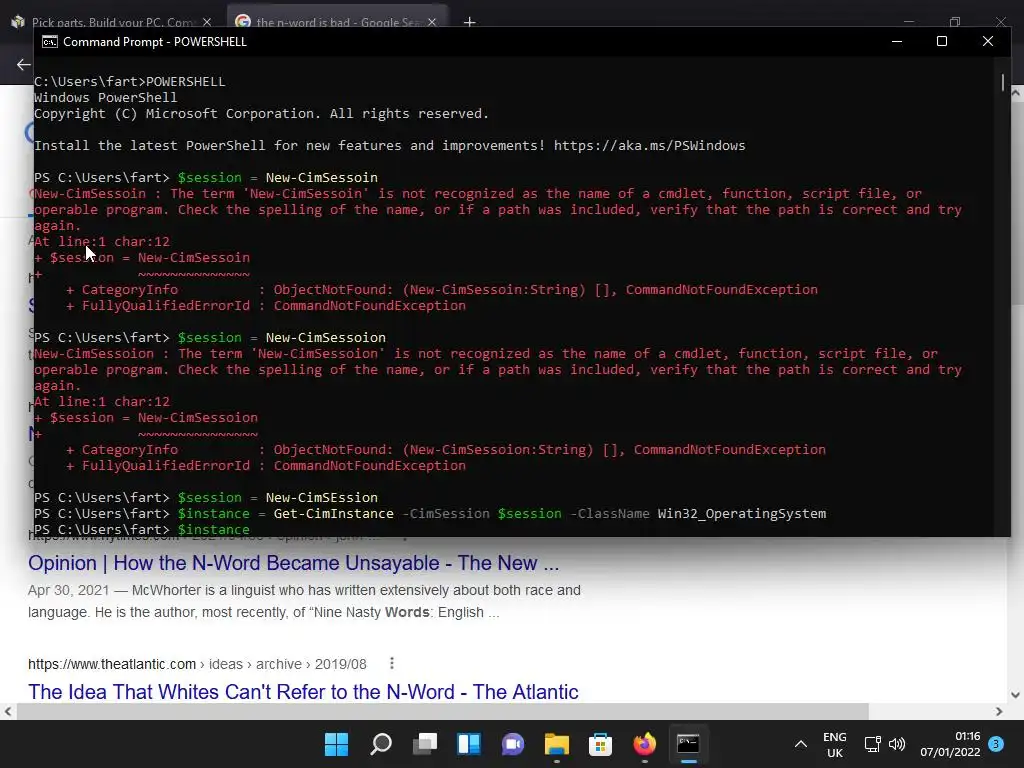The width and height of the screenshot is (1024, 768).
Task: Click the theatlantic.com result URL text
Action: tap(197, 664)
